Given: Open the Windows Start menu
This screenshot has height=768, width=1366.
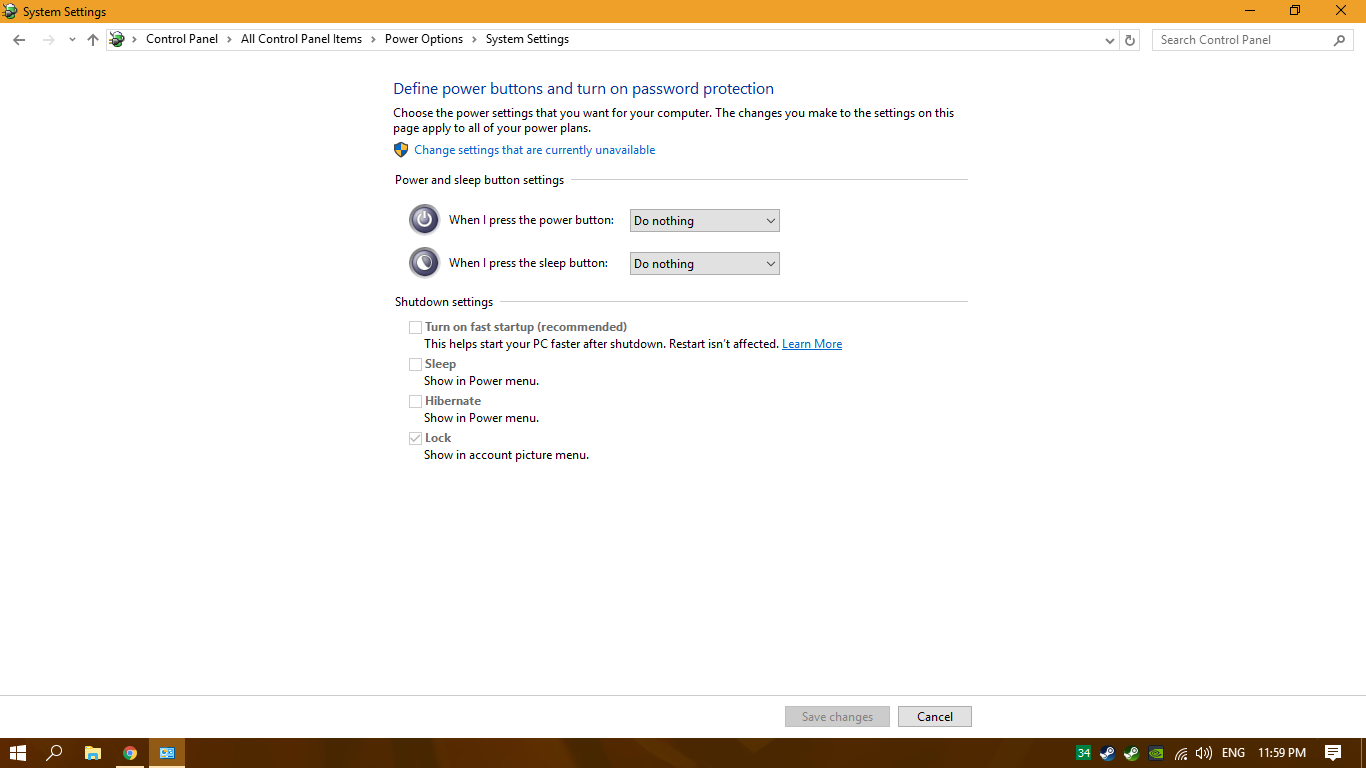Looking at the screenshot, I should pyautogui.click(x=18, y=753).
